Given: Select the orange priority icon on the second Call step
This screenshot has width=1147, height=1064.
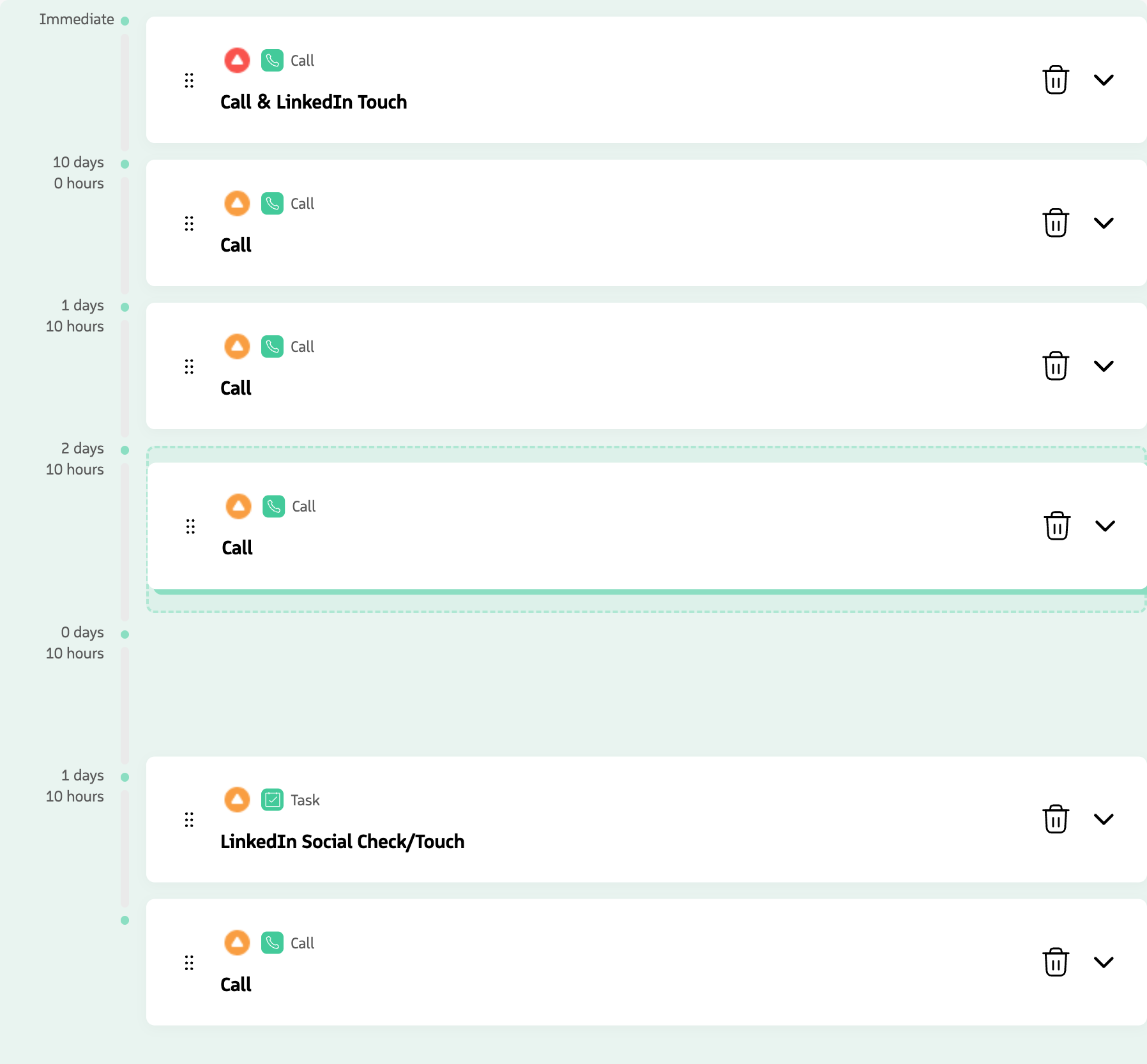Looking at the screenshot, I should click(237, 203).
